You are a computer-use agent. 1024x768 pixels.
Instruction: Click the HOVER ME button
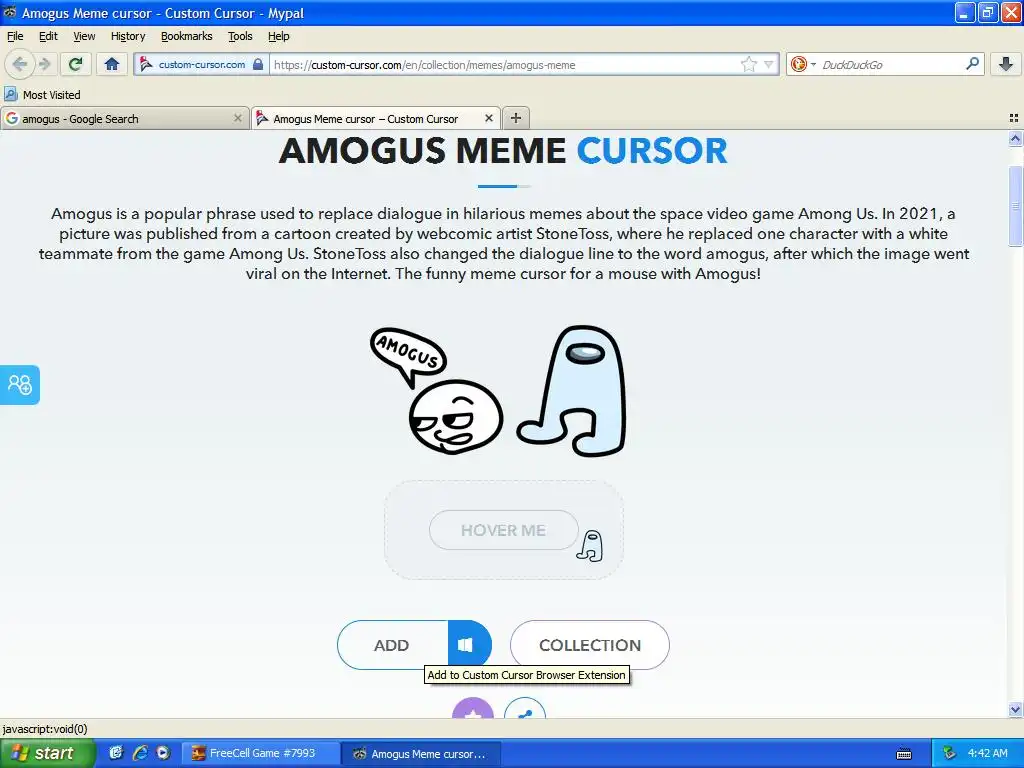click(x=504, y=530)
